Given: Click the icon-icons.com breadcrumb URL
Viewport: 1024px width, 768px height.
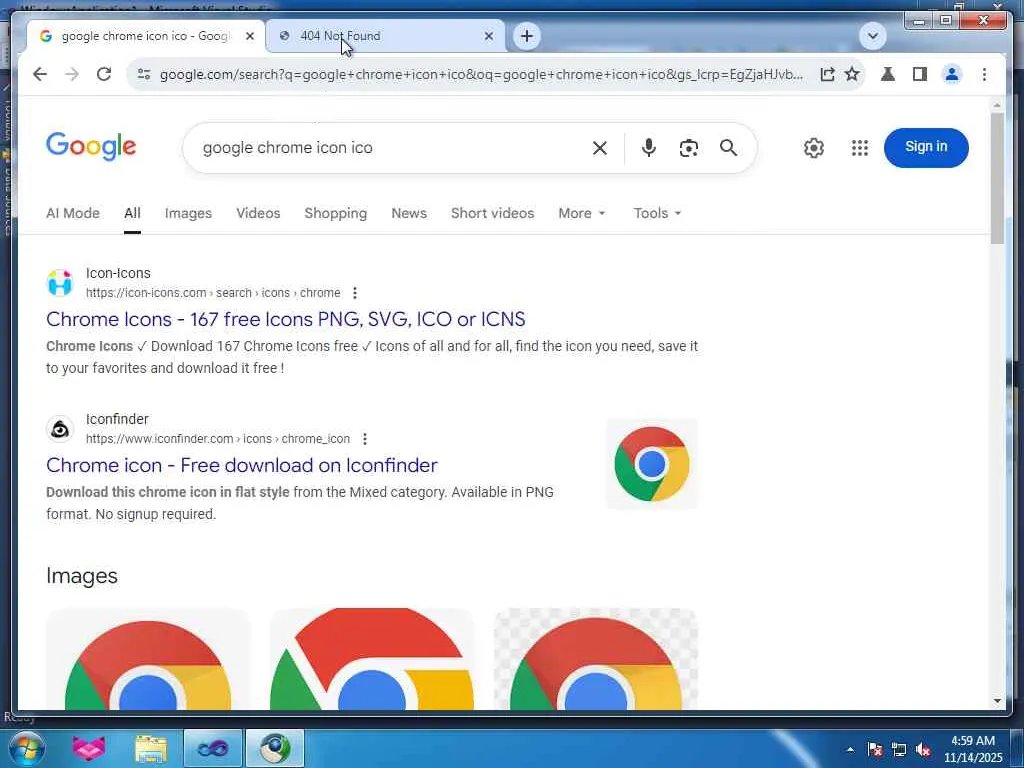Looking at the screenshot, I should pyautogui.click(x=213, y=293).
